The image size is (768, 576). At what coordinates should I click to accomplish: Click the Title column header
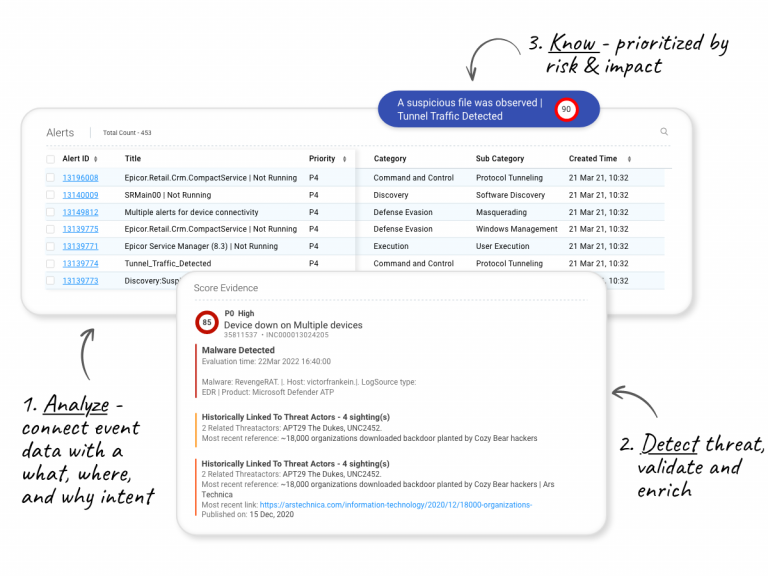pyautogui.click(x=133, y=159)
